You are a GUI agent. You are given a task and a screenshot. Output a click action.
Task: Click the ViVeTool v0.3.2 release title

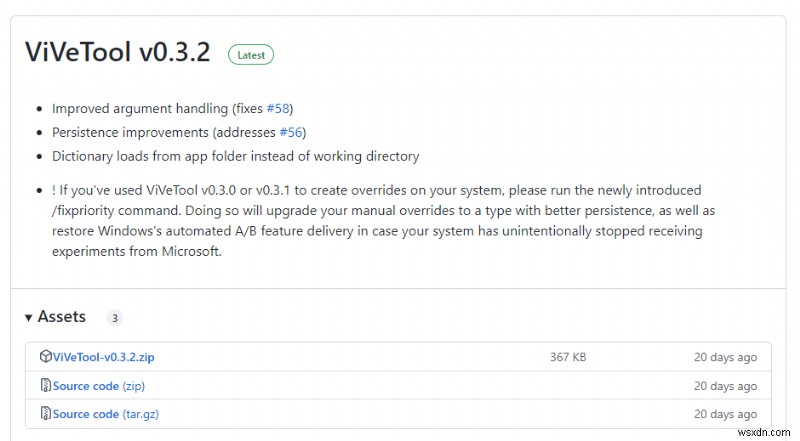118,52
